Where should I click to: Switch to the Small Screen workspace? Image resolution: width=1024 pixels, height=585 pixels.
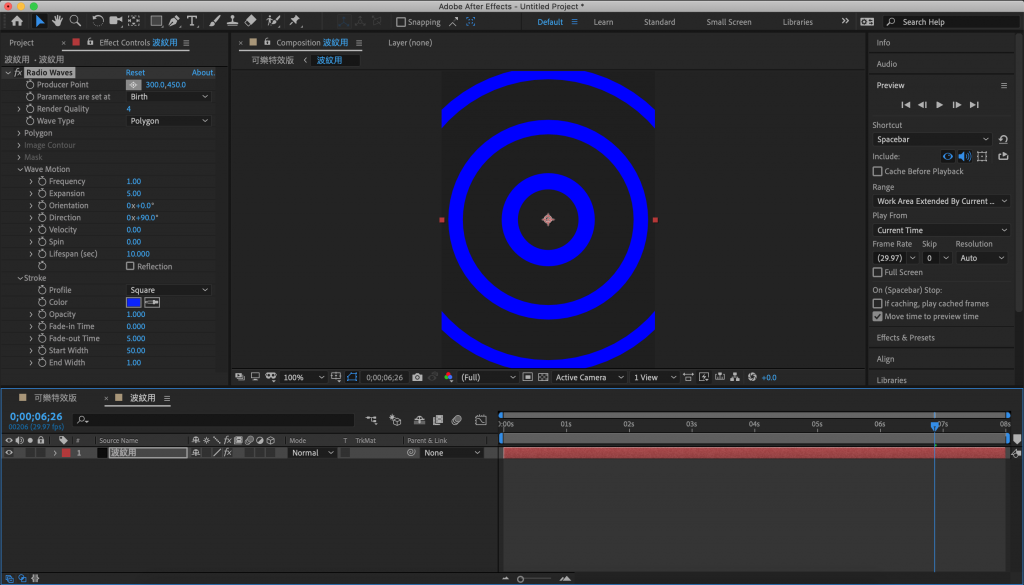[x=729, y=22]
